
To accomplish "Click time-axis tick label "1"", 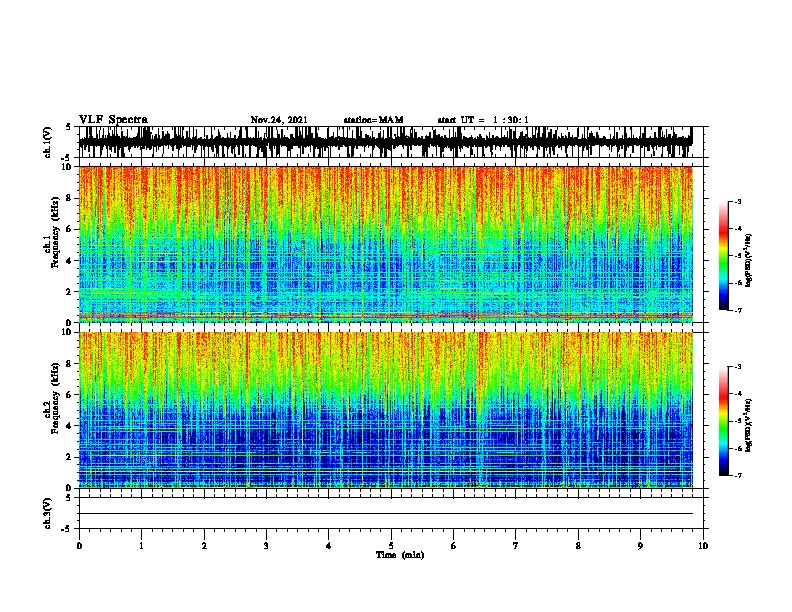I will (141, 546).
